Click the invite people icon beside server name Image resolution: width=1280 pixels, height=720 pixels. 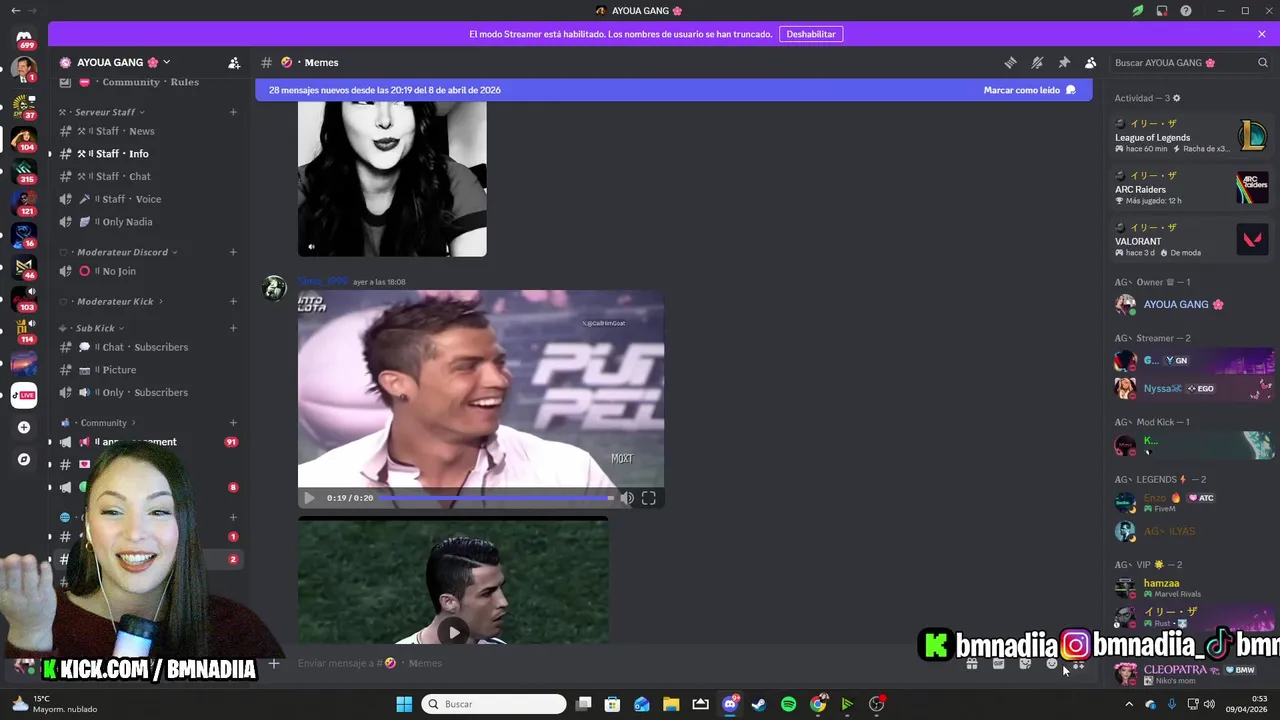click(234, 62)
